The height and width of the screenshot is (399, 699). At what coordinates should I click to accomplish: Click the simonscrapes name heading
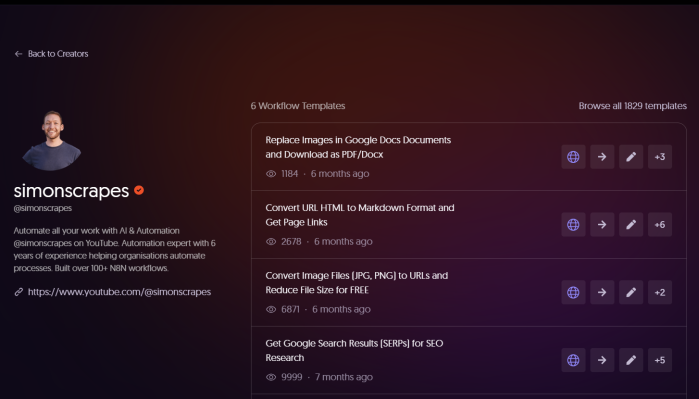click(71, 191)
